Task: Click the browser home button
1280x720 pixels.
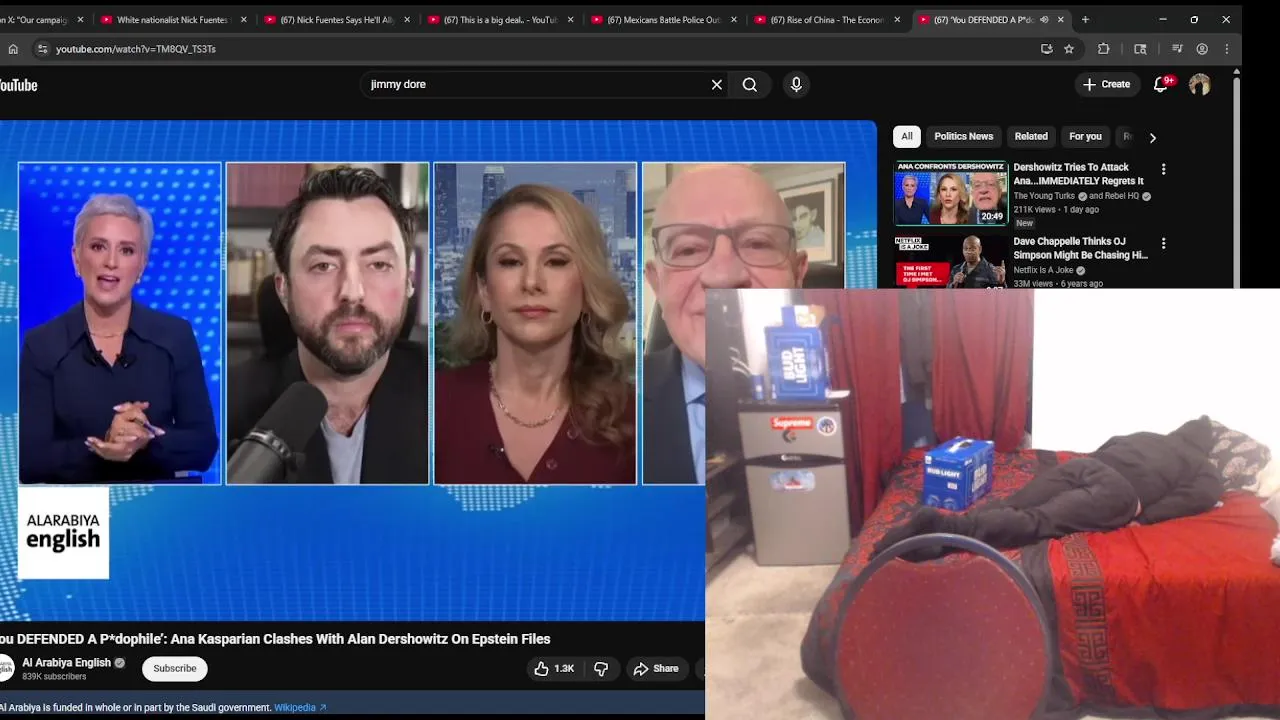Action: pyautogui.click(x=13, y=49)
